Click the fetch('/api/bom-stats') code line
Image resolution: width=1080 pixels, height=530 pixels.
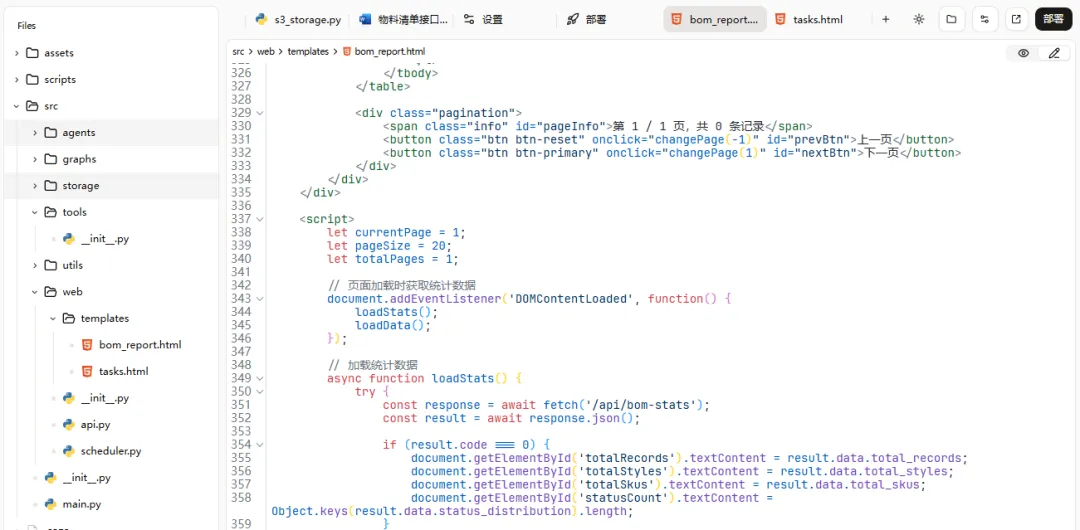click(x=546, y=405)
